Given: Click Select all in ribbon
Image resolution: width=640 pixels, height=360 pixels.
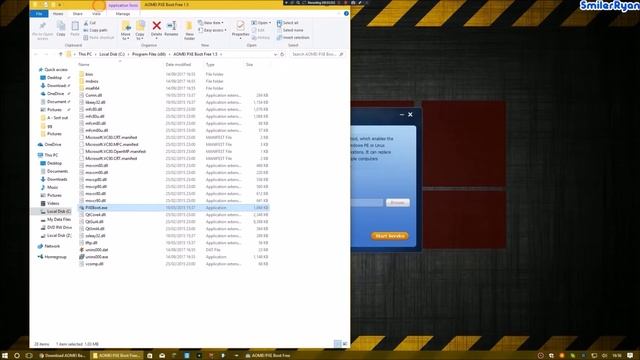Looking at the screenshot, I should tap(288, 23).
